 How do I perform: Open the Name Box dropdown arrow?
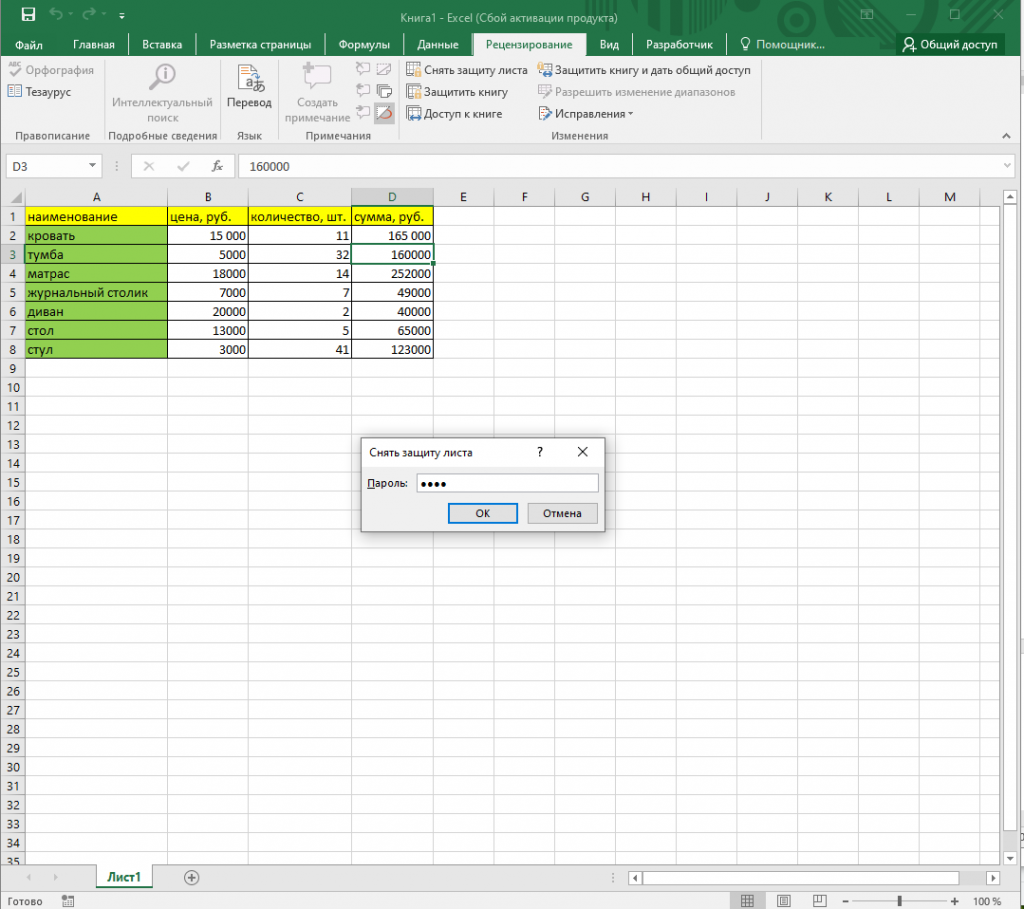[x=92, y=166]
